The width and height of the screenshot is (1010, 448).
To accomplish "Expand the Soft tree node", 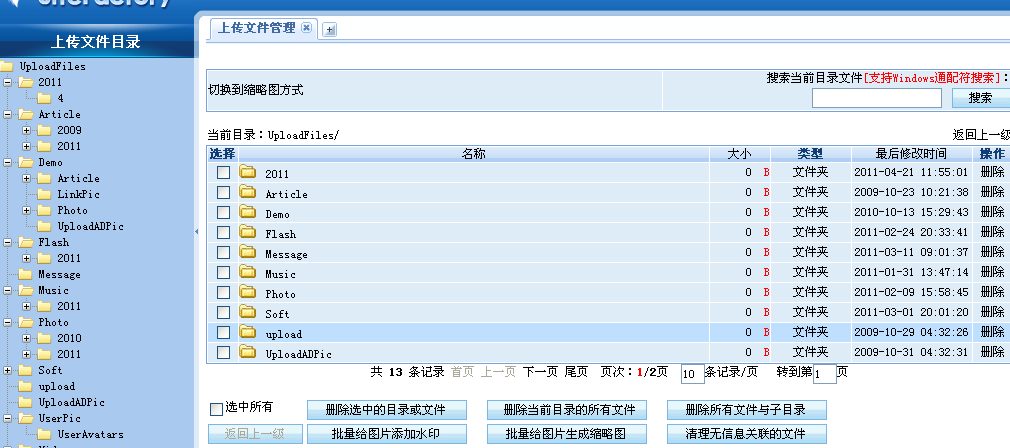I will [8, 370].
